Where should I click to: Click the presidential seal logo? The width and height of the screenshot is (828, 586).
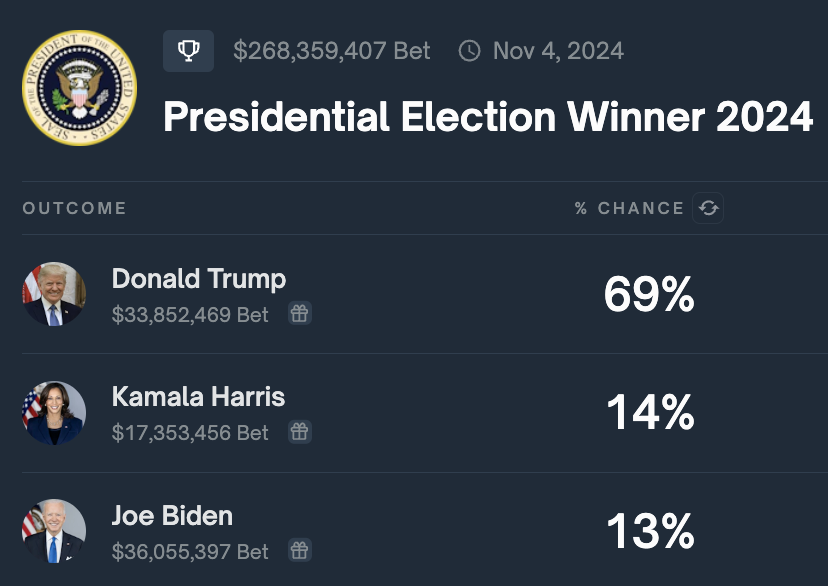click(80, 88)
